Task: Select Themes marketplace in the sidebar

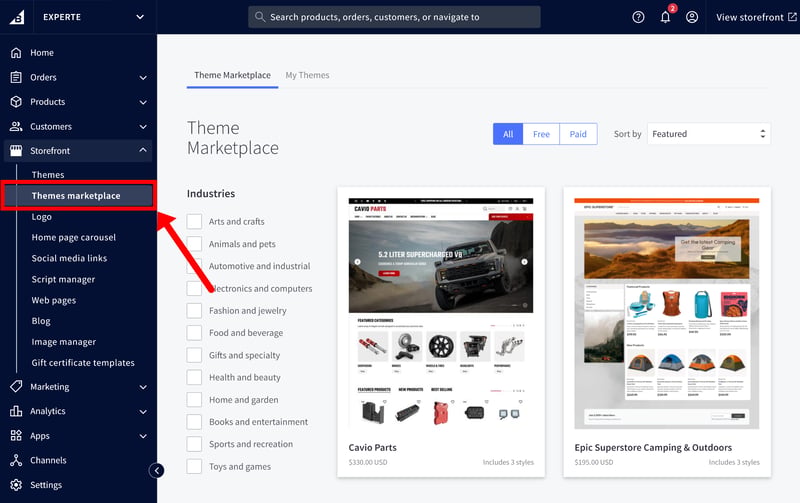Action: (x=78, y=196)
